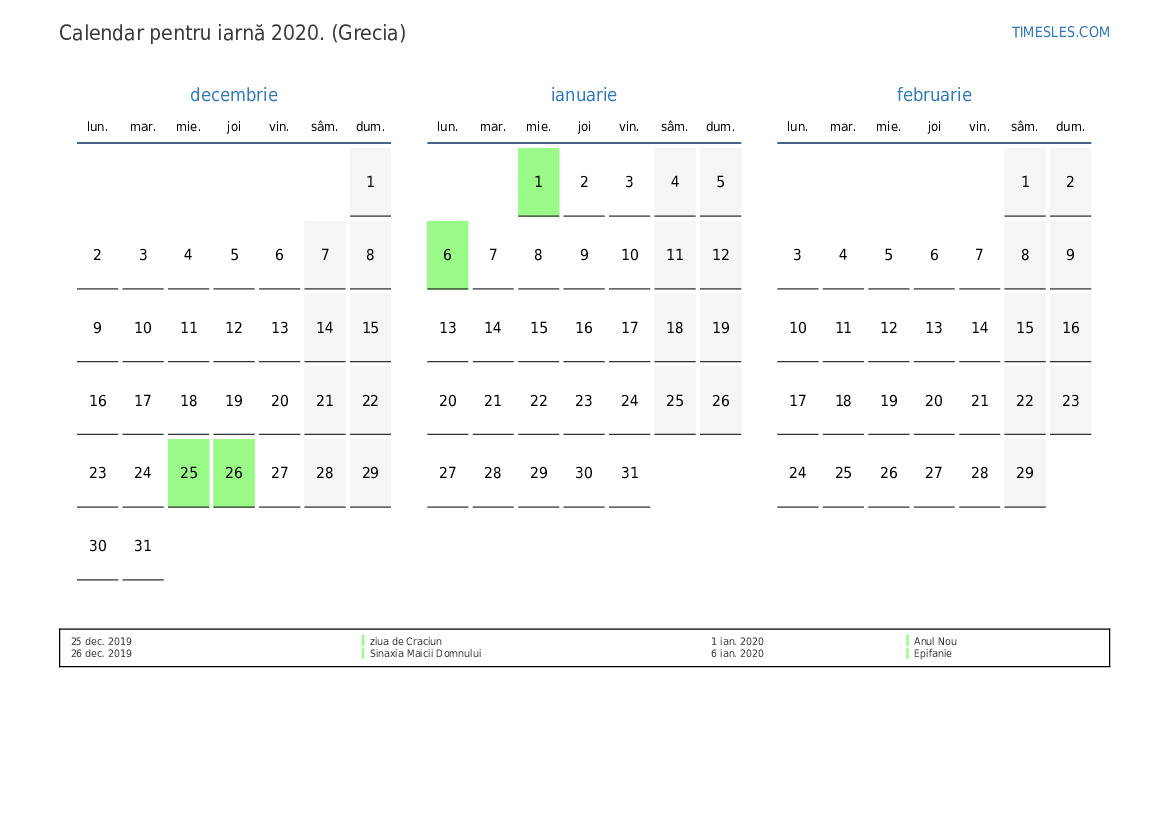Click '1 ian. 2020' legend date

point(737,641)
